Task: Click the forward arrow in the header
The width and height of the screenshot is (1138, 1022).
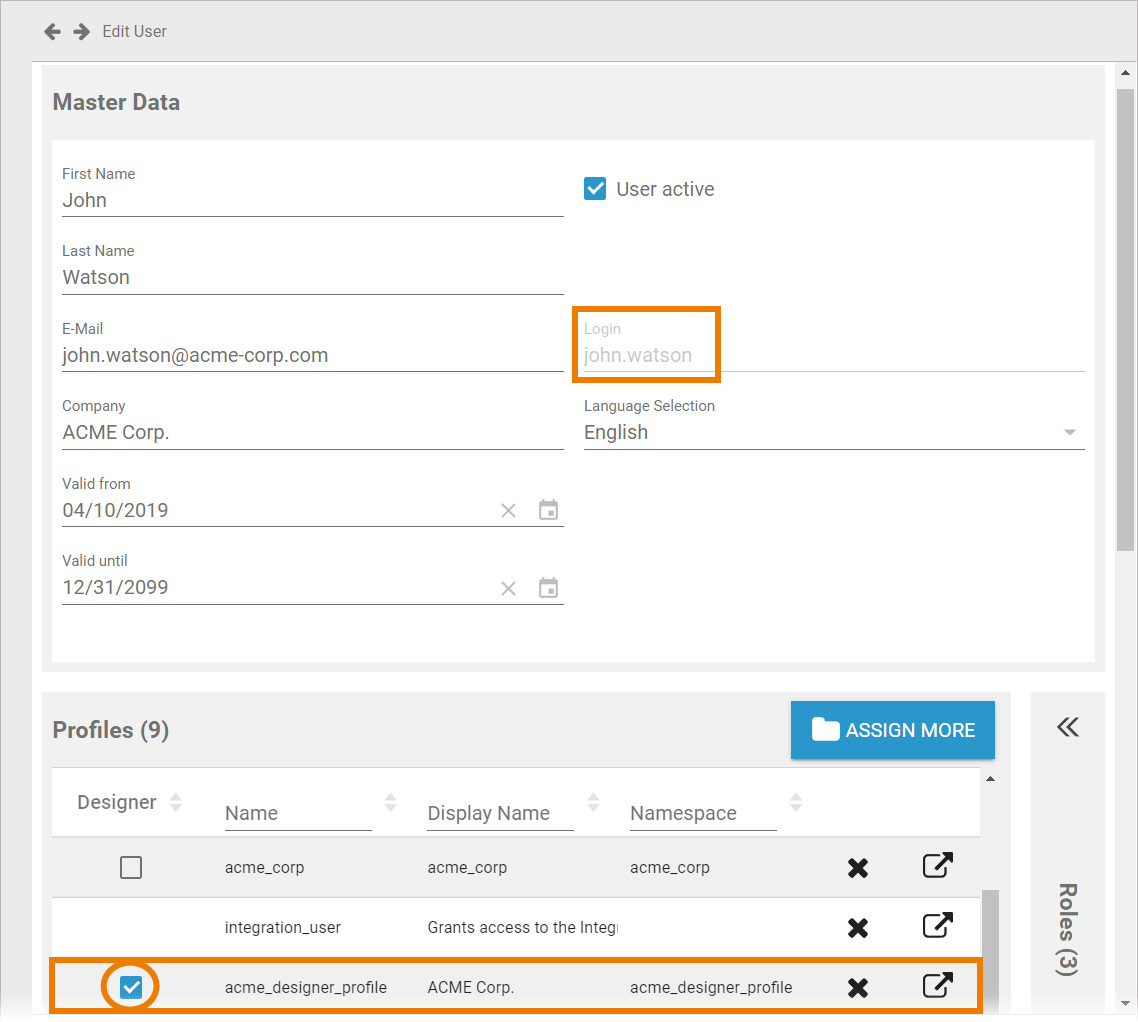Action: coord(82,32)
